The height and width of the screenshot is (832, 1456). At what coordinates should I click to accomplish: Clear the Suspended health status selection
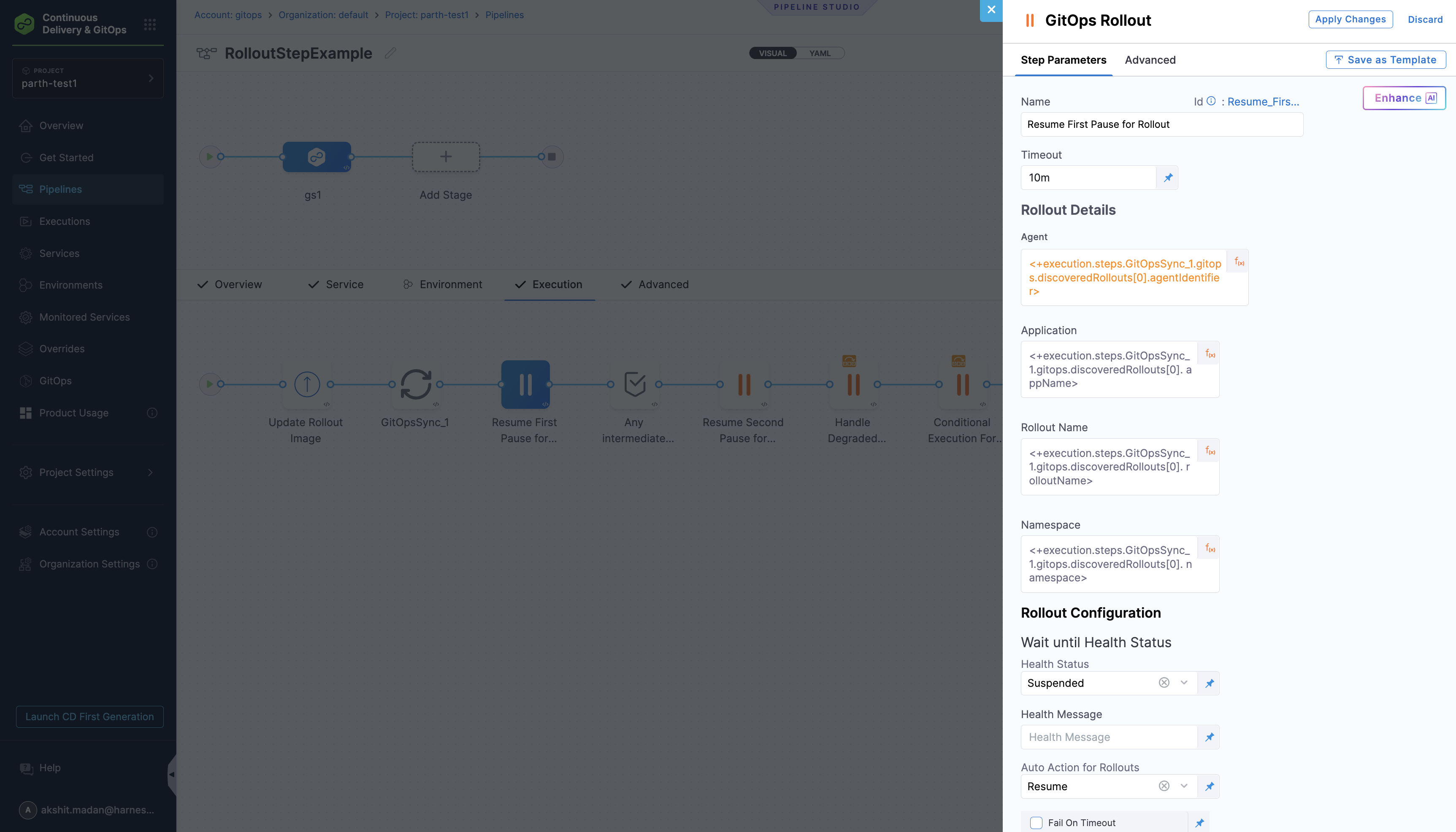coord(1164,682)
